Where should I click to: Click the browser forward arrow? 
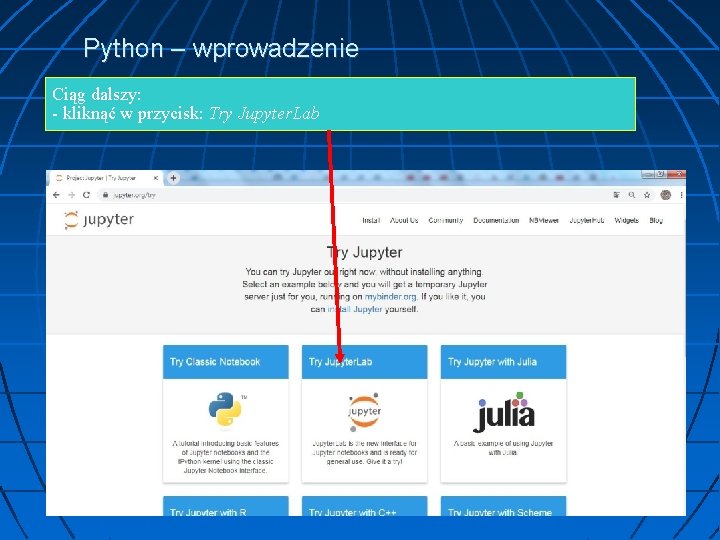click(71, 195)
